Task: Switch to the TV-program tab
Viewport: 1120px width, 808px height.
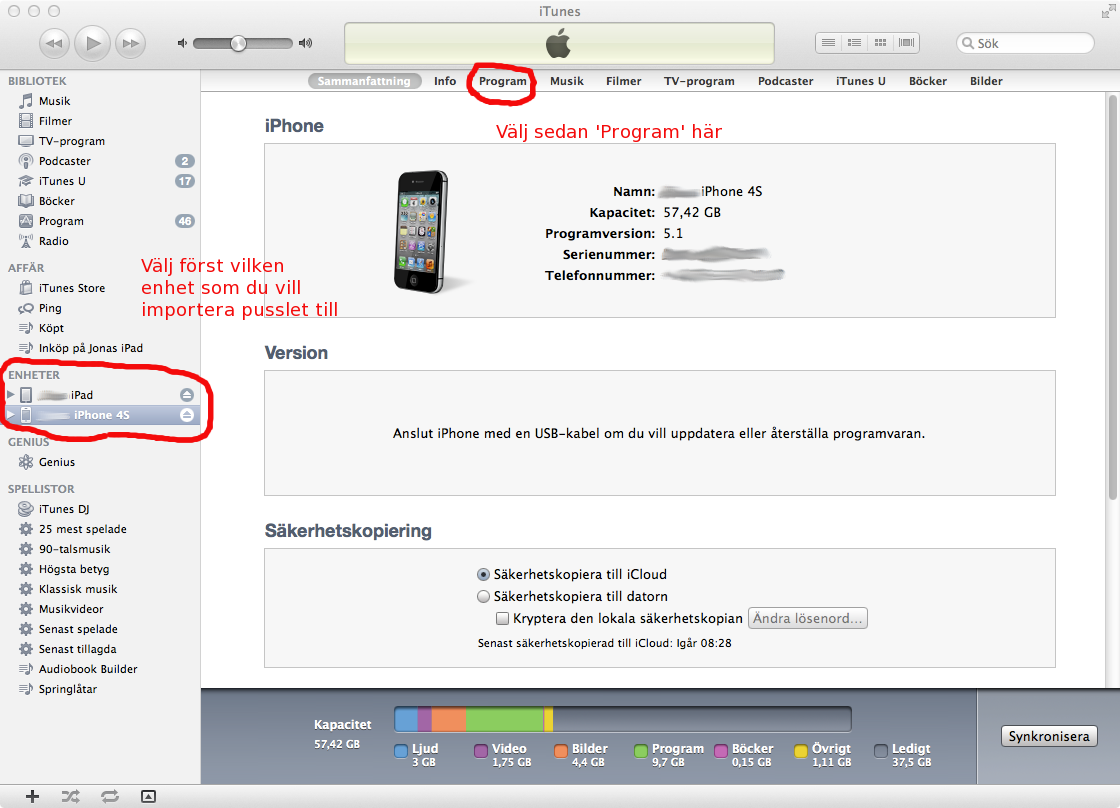Action: [699, 81]
